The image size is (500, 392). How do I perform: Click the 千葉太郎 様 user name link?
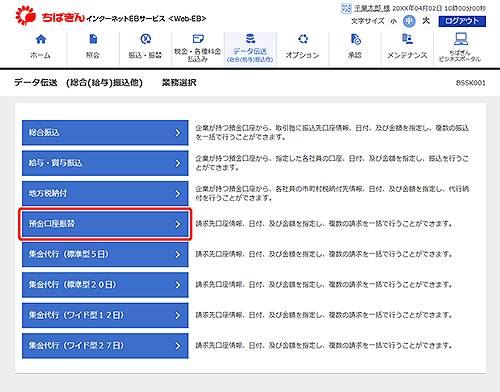tap(372, 8)
